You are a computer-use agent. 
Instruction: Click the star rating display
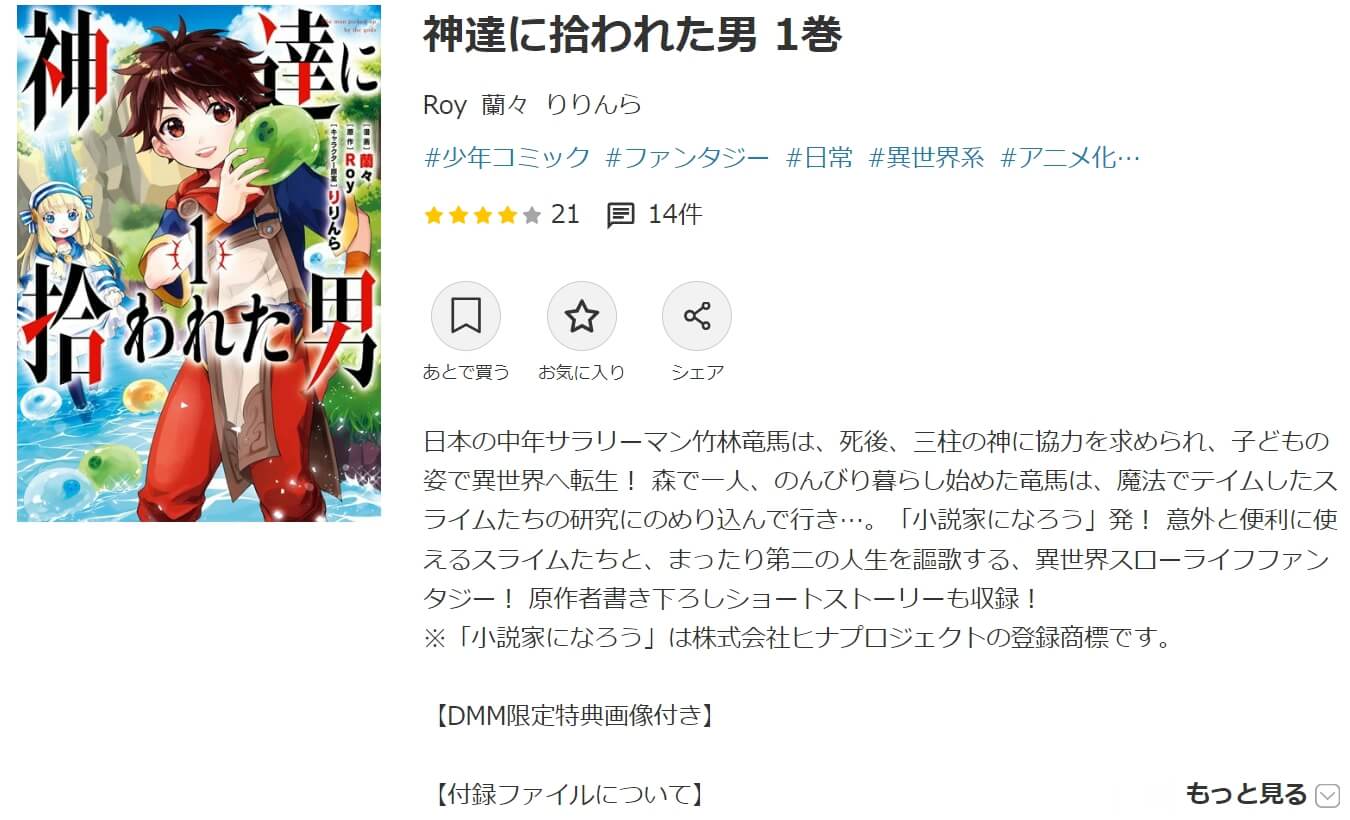click(483, 215)
